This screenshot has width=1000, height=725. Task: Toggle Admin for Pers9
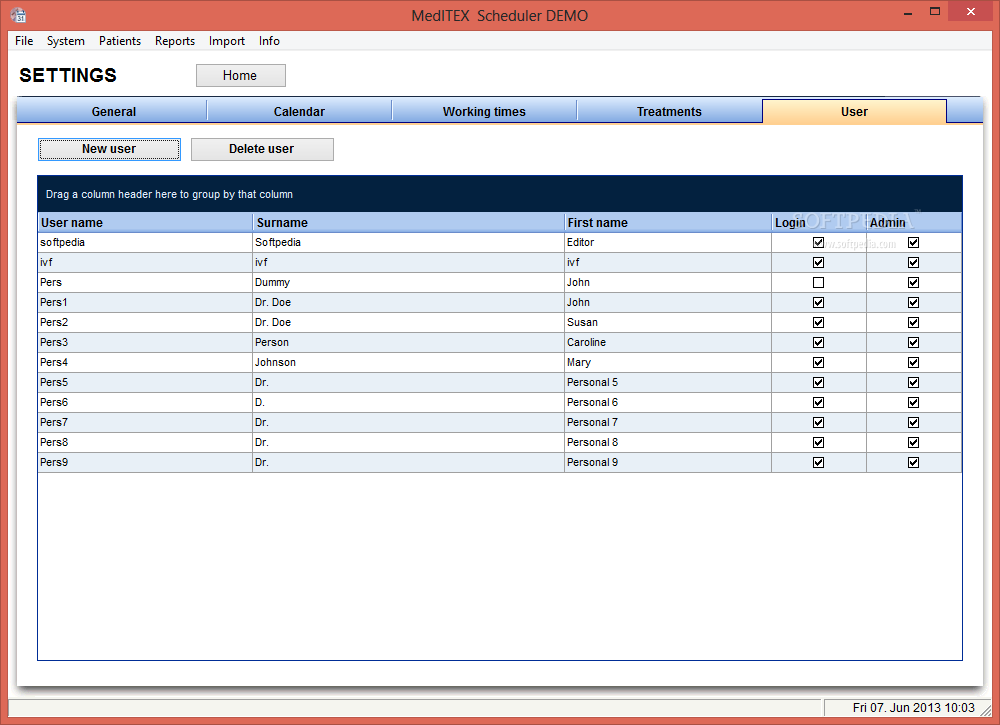click(x=913, y=462)
